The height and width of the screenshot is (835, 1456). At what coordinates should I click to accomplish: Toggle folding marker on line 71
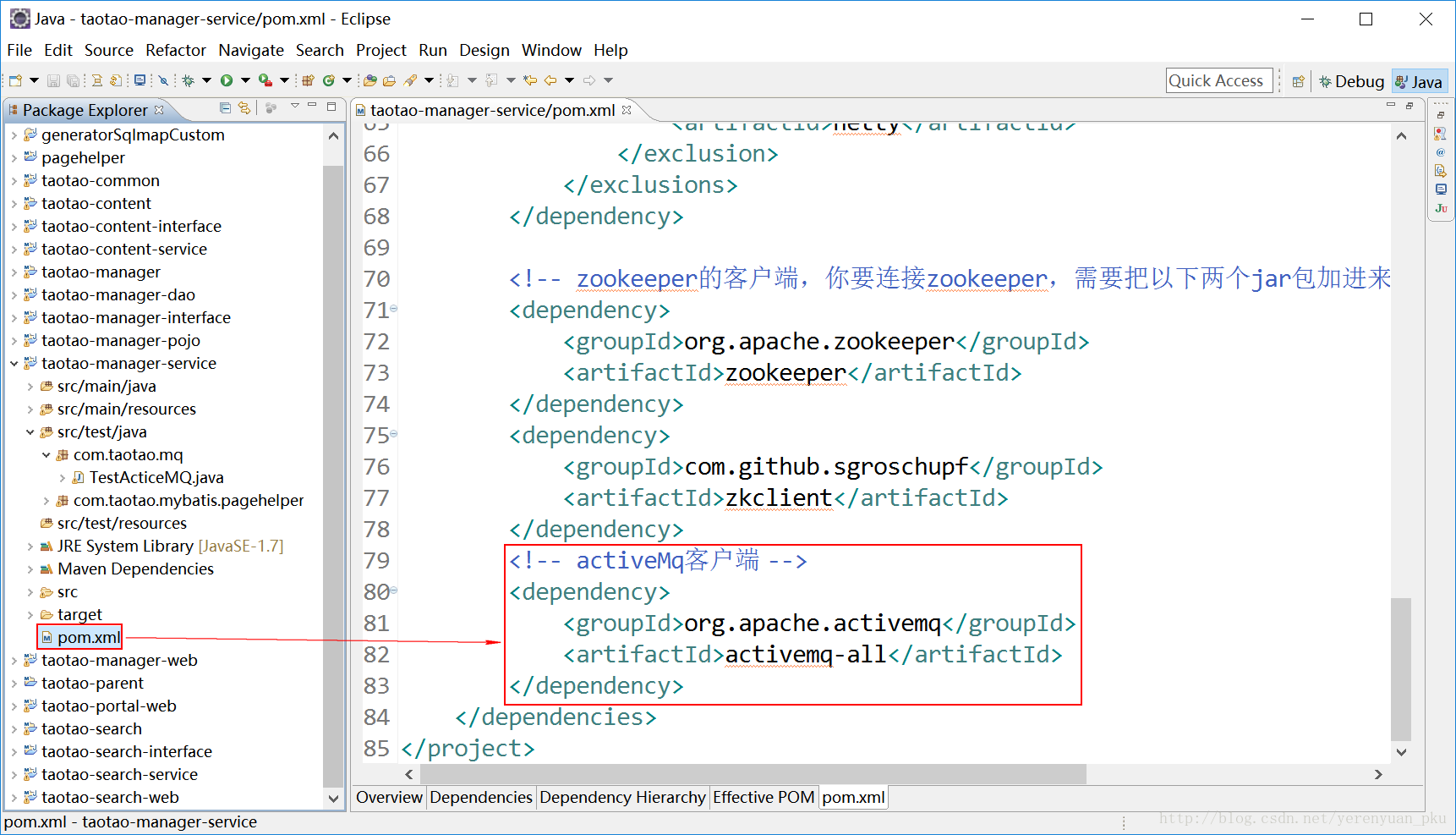coord(393,309)
